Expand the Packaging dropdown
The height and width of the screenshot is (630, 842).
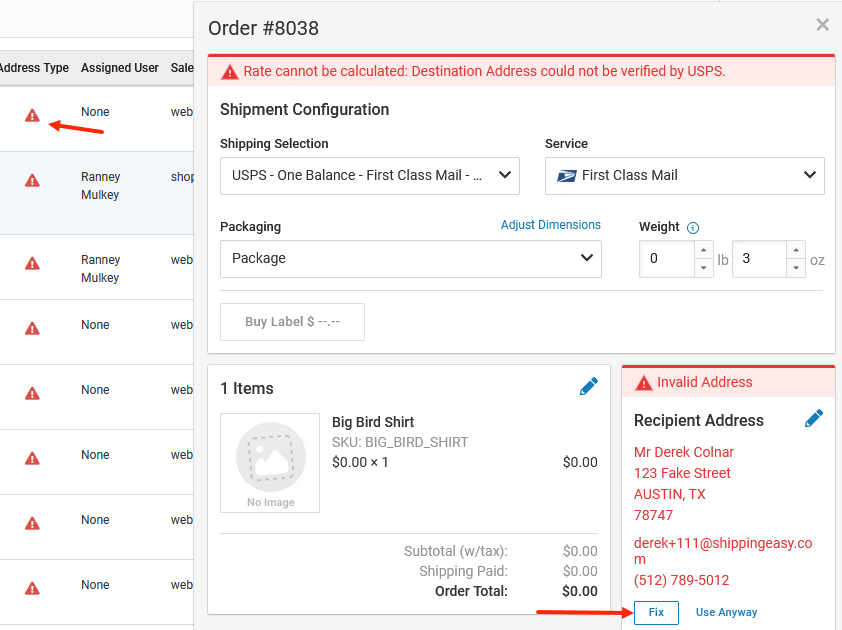410,259
